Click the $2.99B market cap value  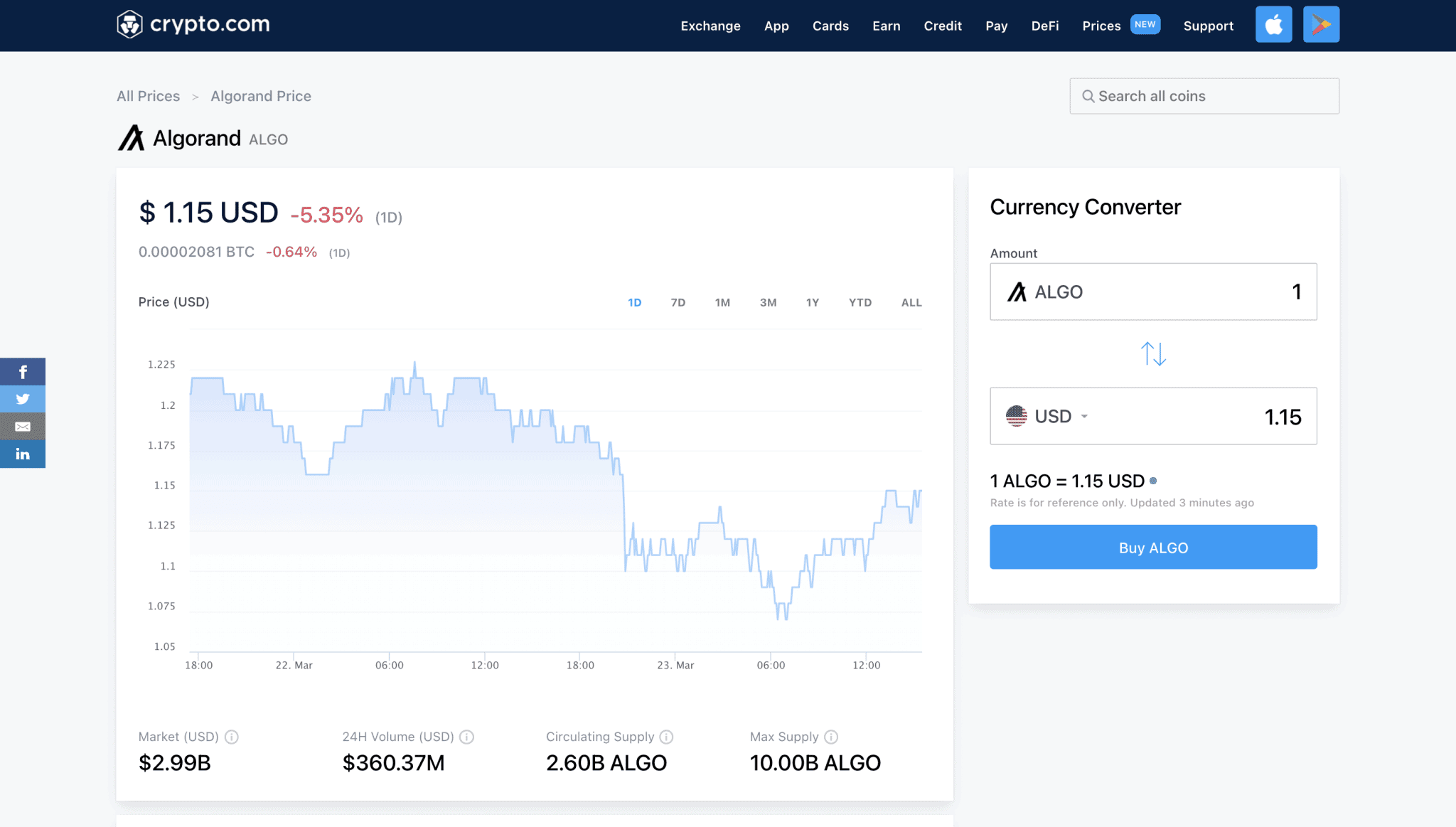(x=174, y=762)
